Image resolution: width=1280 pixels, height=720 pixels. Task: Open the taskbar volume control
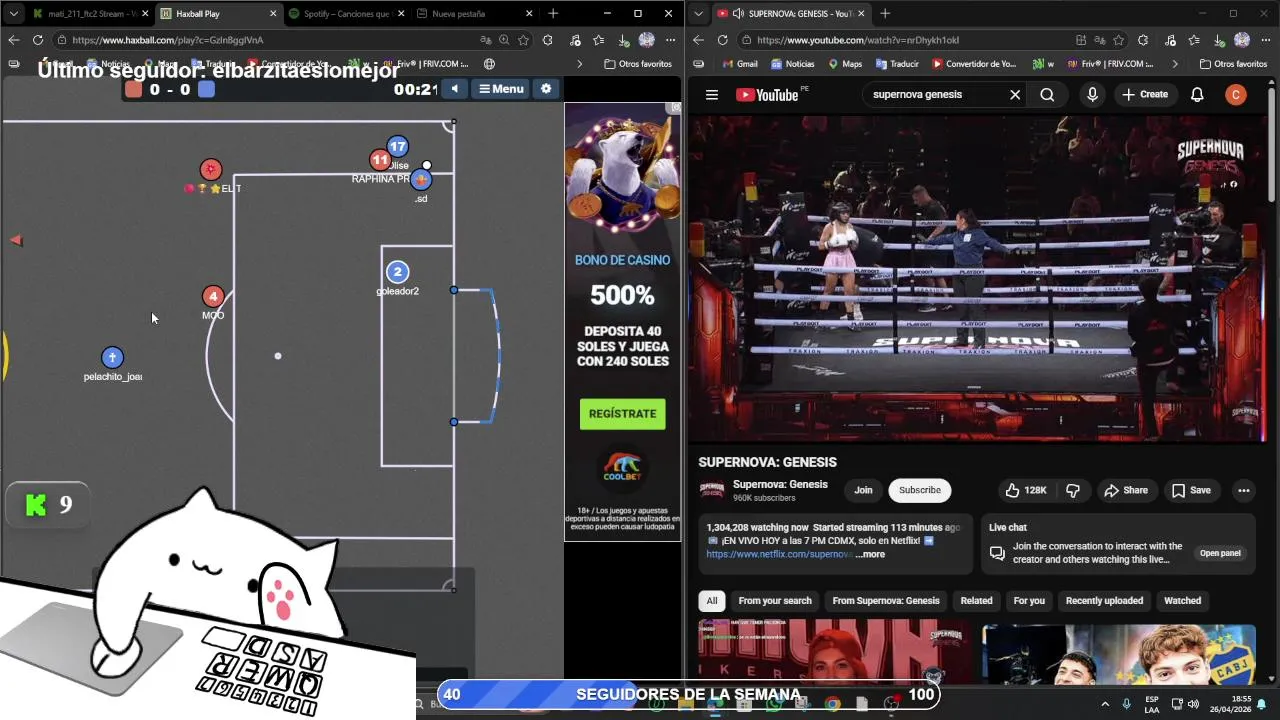click(1193, 703)
